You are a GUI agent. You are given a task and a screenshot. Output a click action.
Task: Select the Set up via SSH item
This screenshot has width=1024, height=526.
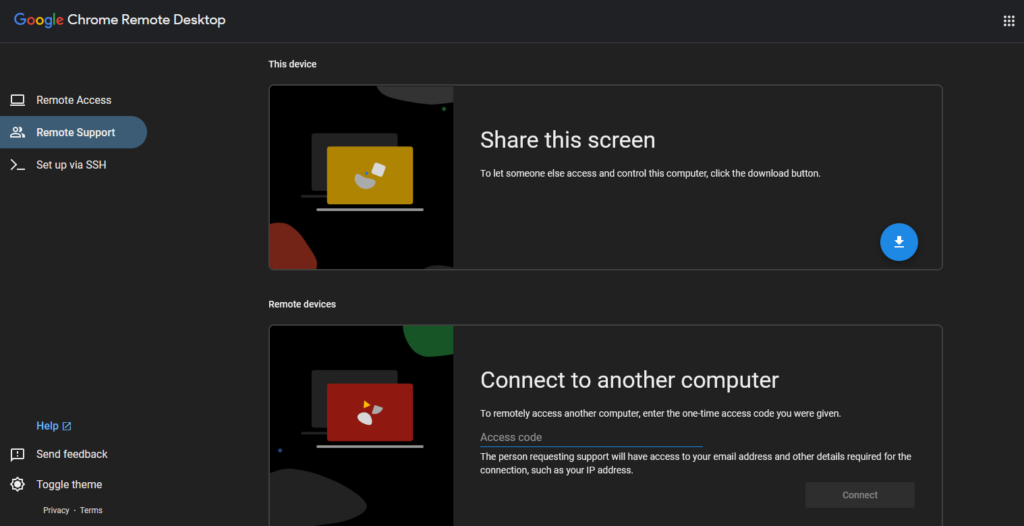click(71, 165)
